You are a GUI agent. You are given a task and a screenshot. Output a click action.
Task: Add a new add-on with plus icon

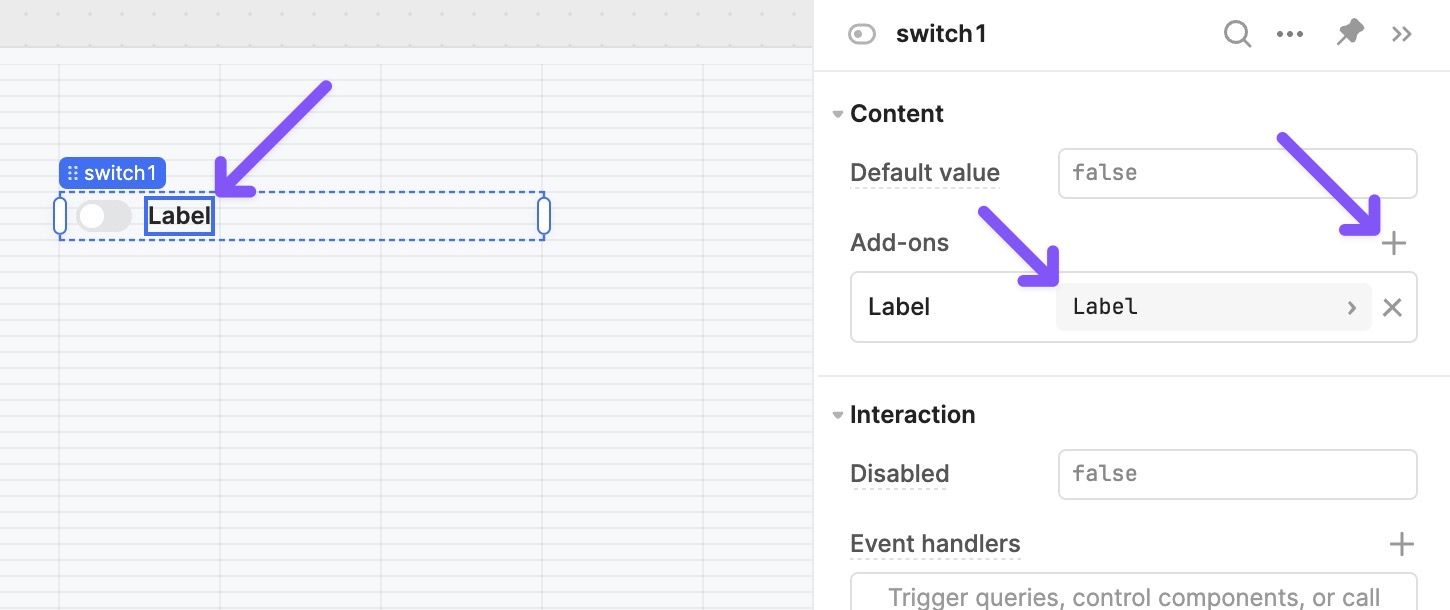pyautogui.click(x=1393, y=243)
